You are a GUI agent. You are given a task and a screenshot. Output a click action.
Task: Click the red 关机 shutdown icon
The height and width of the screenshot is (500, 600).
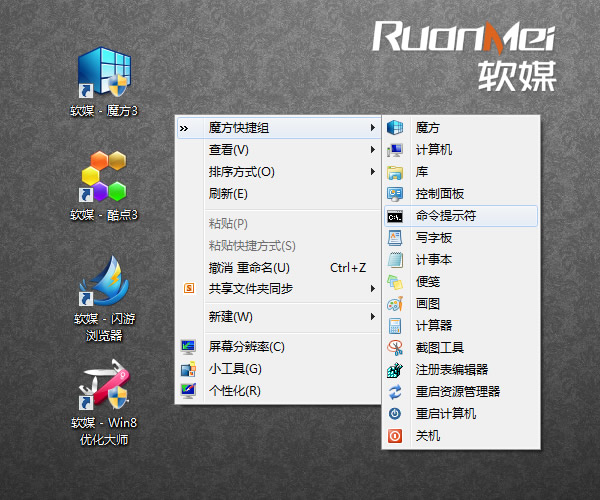[x=395, y=435]
